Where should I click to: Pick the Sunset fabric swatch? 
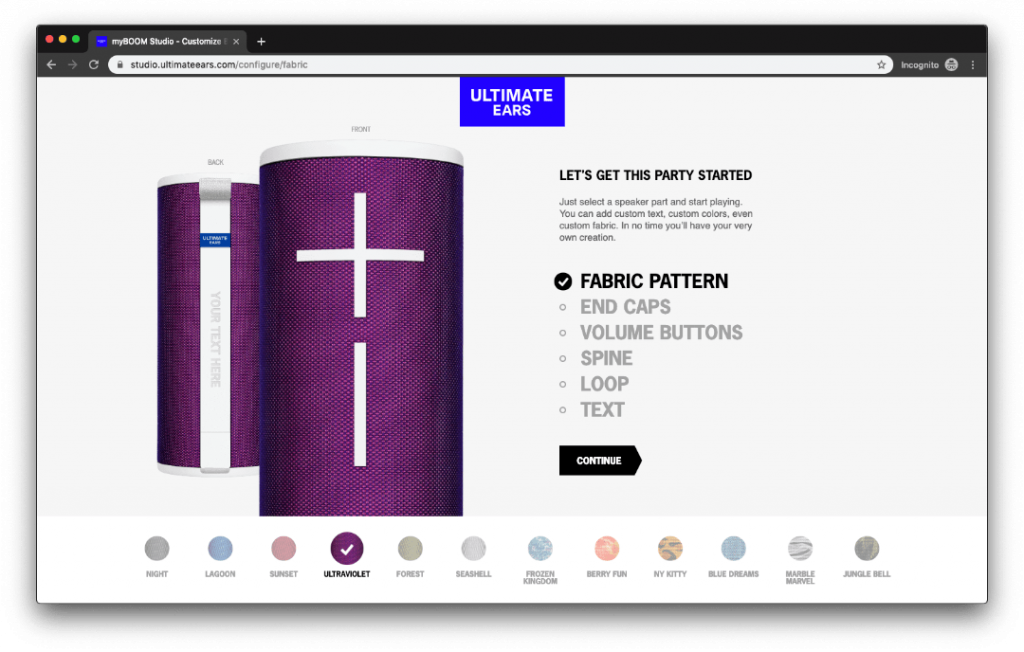[x=283, y=549]
